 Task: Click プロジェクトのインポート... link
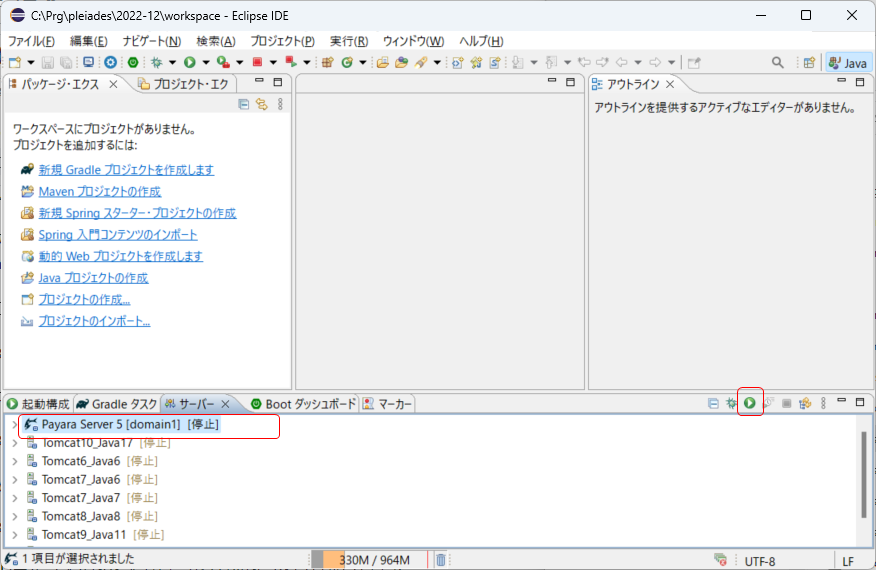[x=94, y=321]
